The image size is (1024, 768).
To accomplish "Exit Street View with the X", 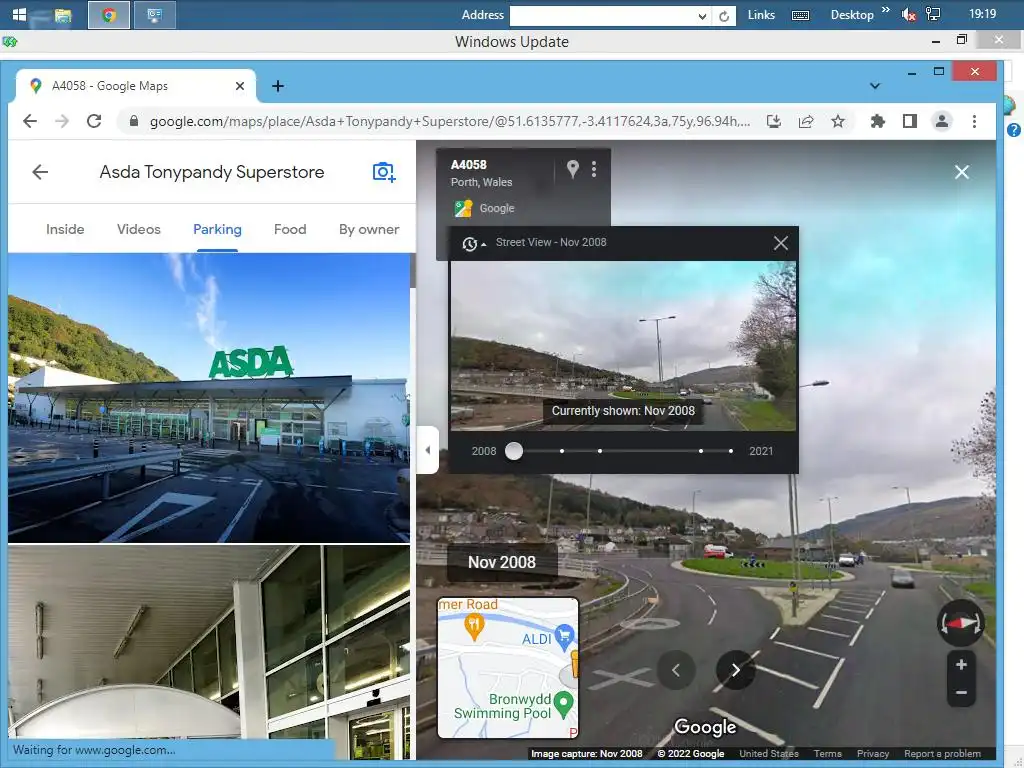I will click(x=961, y=172).
